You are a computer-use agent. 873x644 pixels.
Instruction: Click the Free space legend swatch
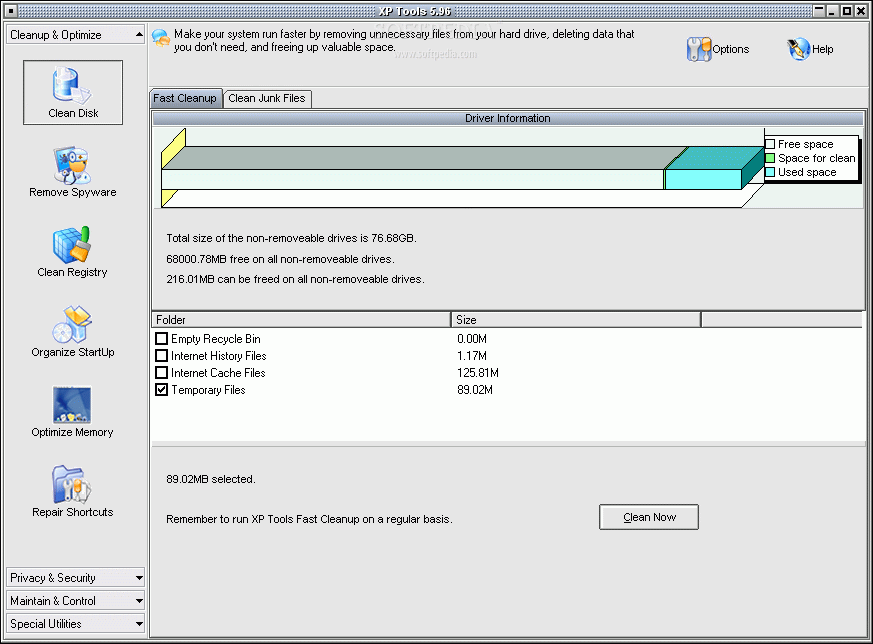[x=770, y=144]
